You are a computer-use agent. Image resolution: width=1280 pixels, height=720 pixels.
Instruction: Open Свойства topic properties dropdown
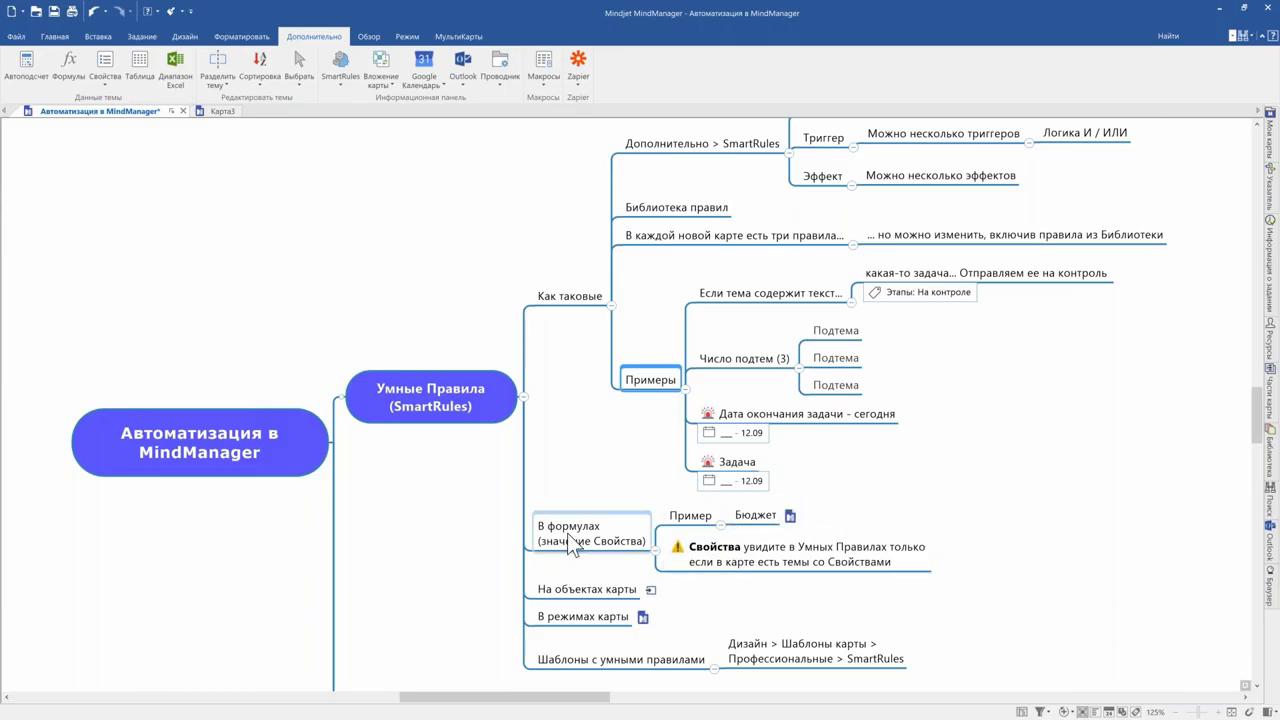click(x=105, y=67)
